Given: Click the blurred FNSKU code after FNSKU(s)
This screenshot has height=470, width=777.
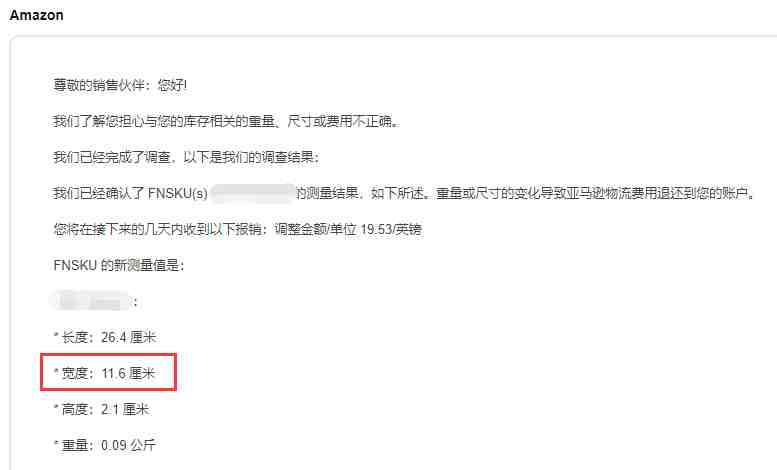Looking at the screenshot, I should [253, 193].
